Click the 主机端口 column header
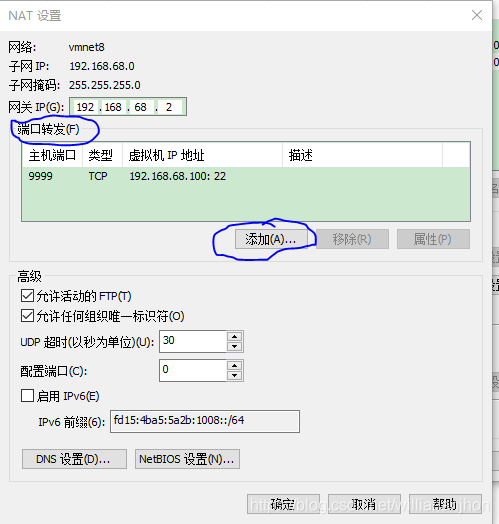The width and height of the screenshot is (499, 524). pyautogui.click(x=52, y=155)
